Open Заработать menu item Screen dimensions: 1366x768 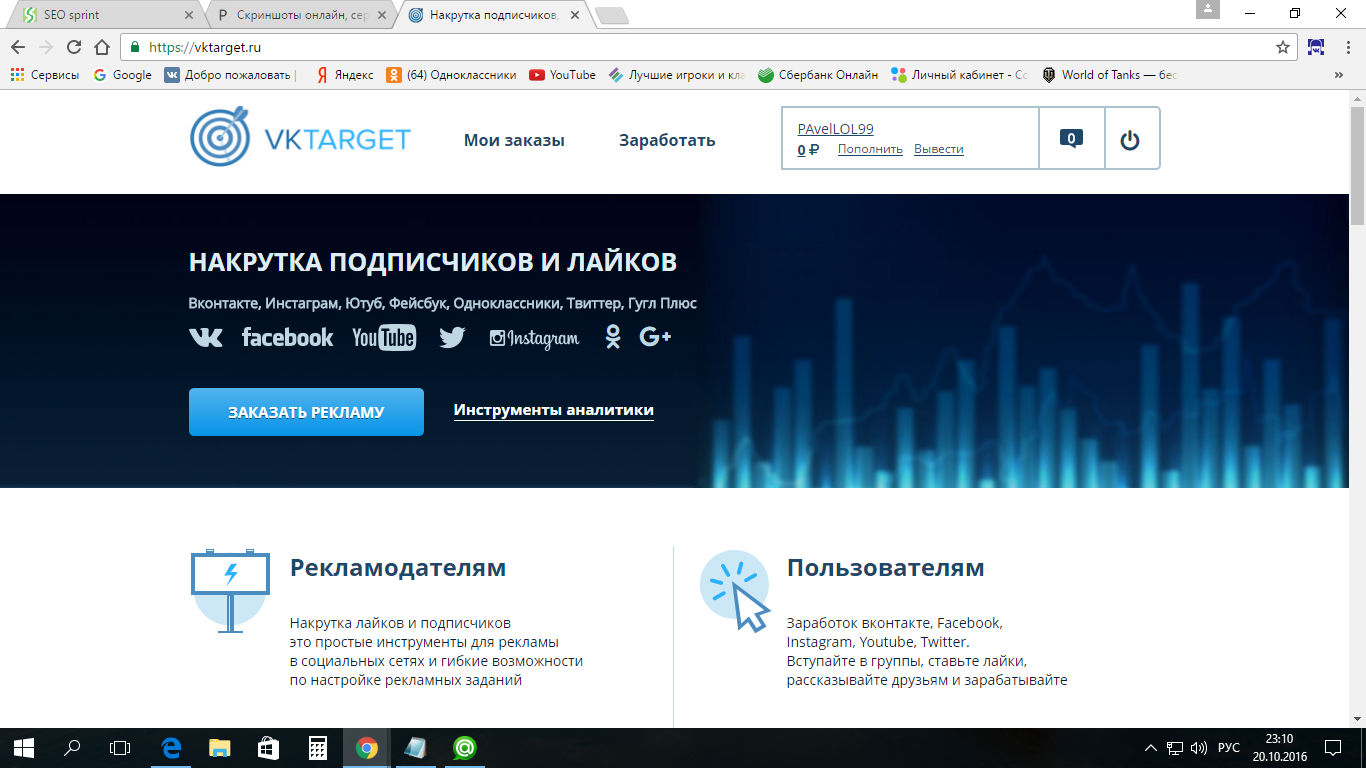click(667, 140)
